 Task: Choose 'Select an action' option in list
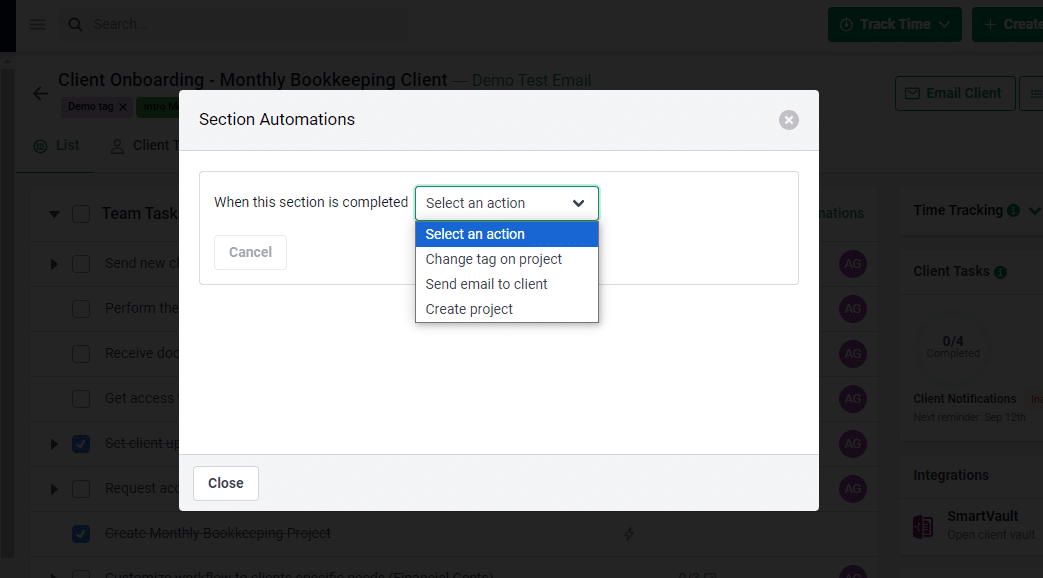(507, 234)
